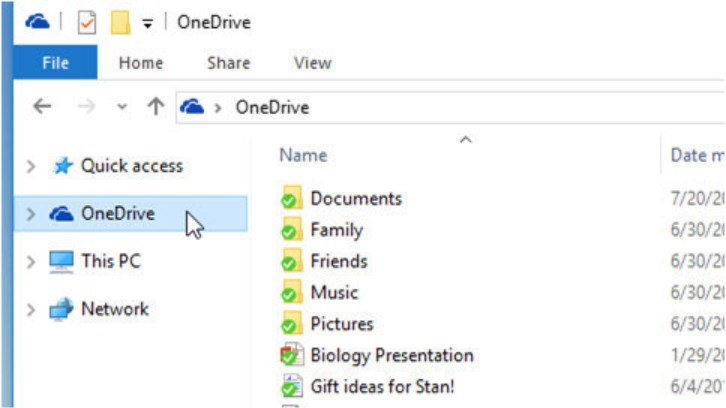Select the This PC computer icon
This screenshot has width=726, height=408.
(x=62, y=262)
